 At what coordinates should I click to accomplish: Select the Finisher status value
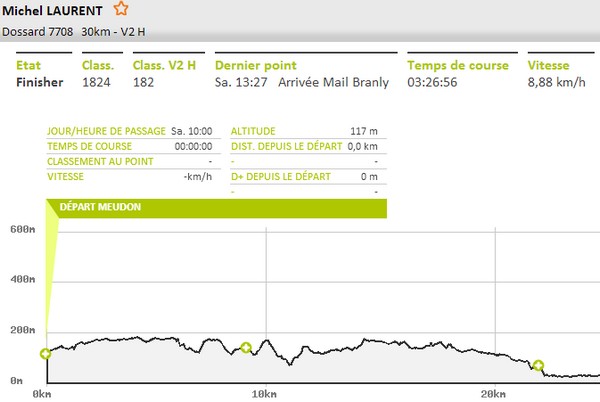tap(41, 82)
